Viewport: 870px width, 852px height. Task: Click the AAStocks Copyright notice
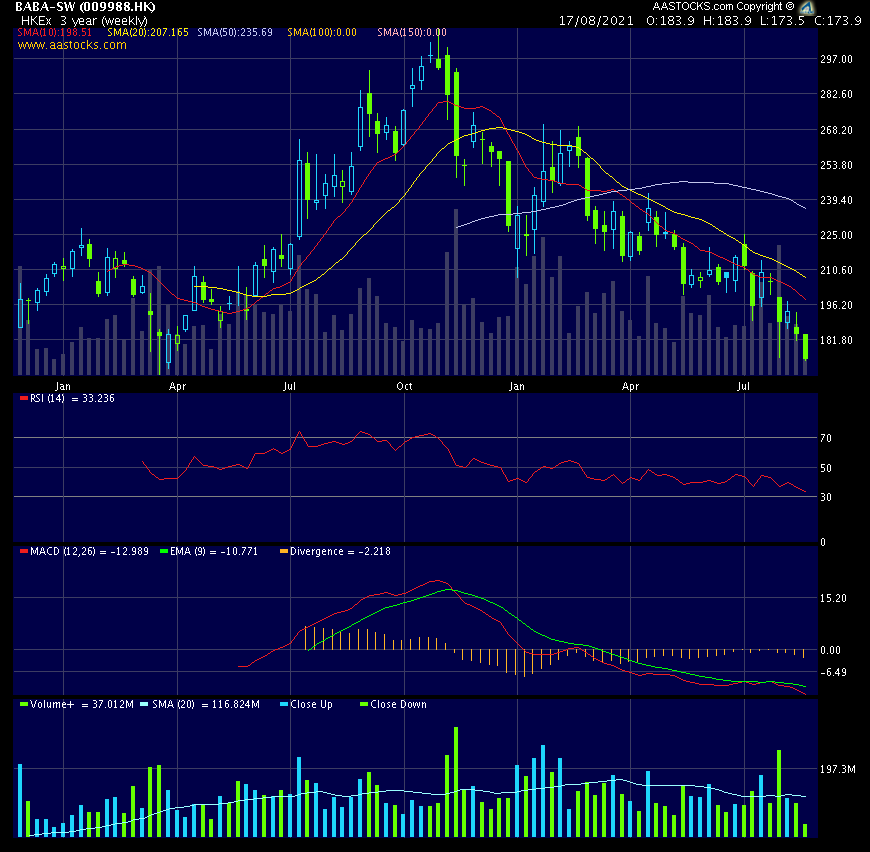[725, 7]
